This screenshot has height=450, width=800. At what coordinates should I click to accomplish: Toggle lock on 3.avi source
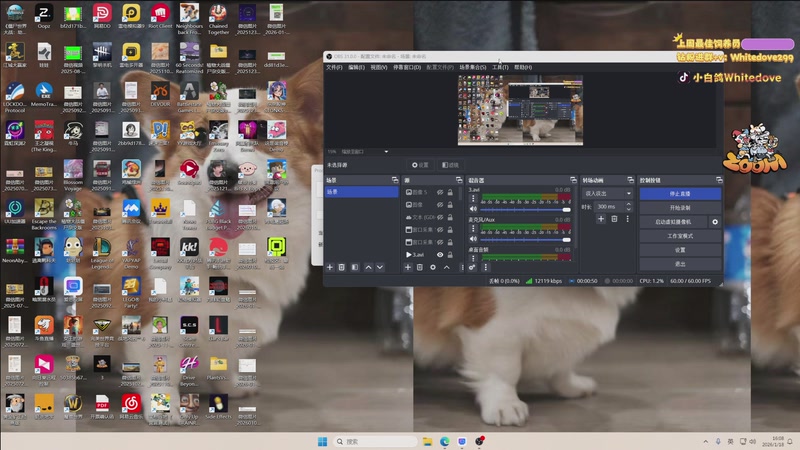pos(450,255)
